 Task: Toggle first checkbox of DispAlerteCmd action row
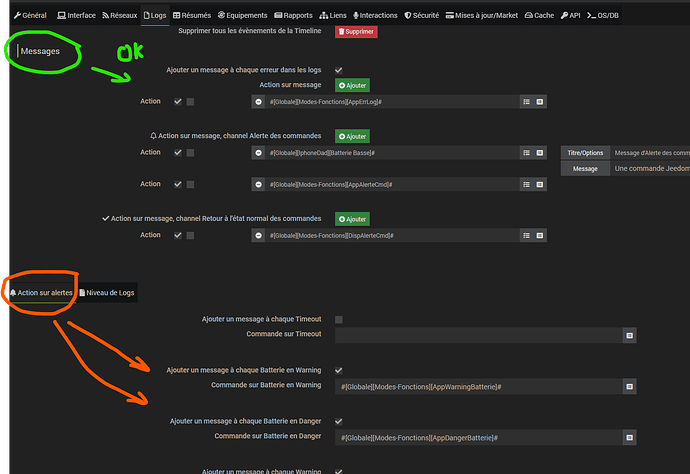tap(178, 235)
